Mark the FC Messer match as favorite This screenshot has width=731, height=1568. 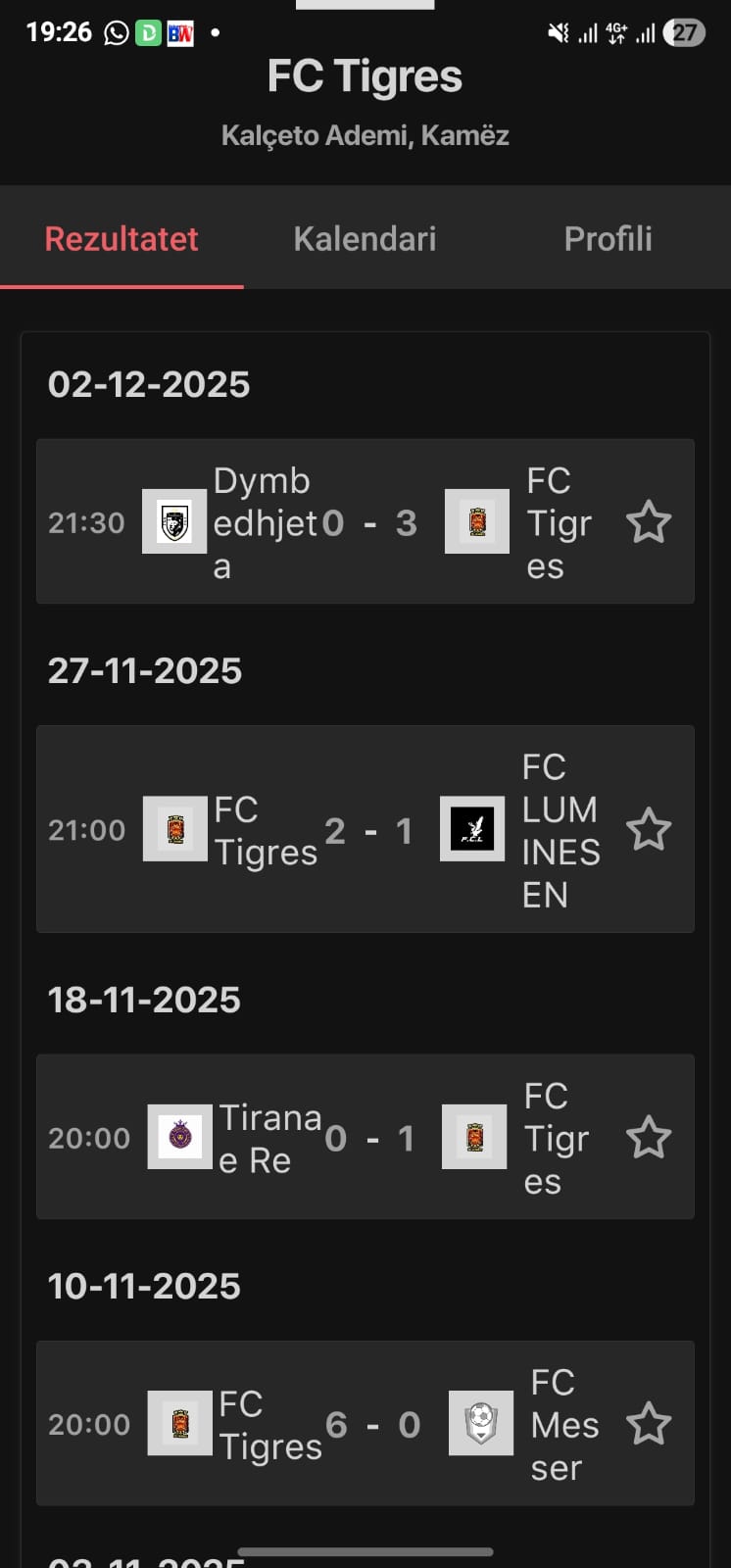648,1424
